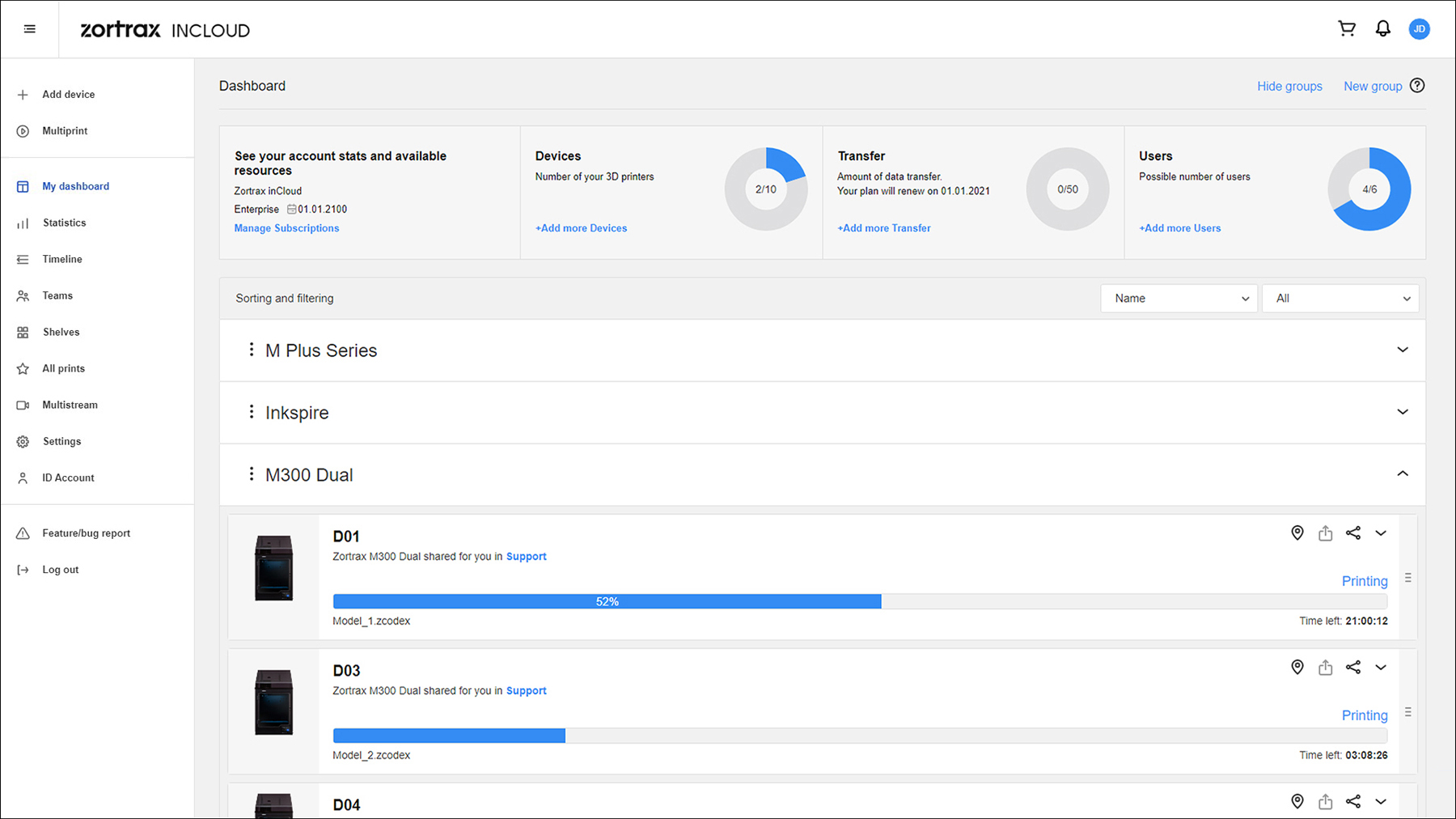
Task: Collapse the M300 Dual group
Action: tap(1402, 474)
